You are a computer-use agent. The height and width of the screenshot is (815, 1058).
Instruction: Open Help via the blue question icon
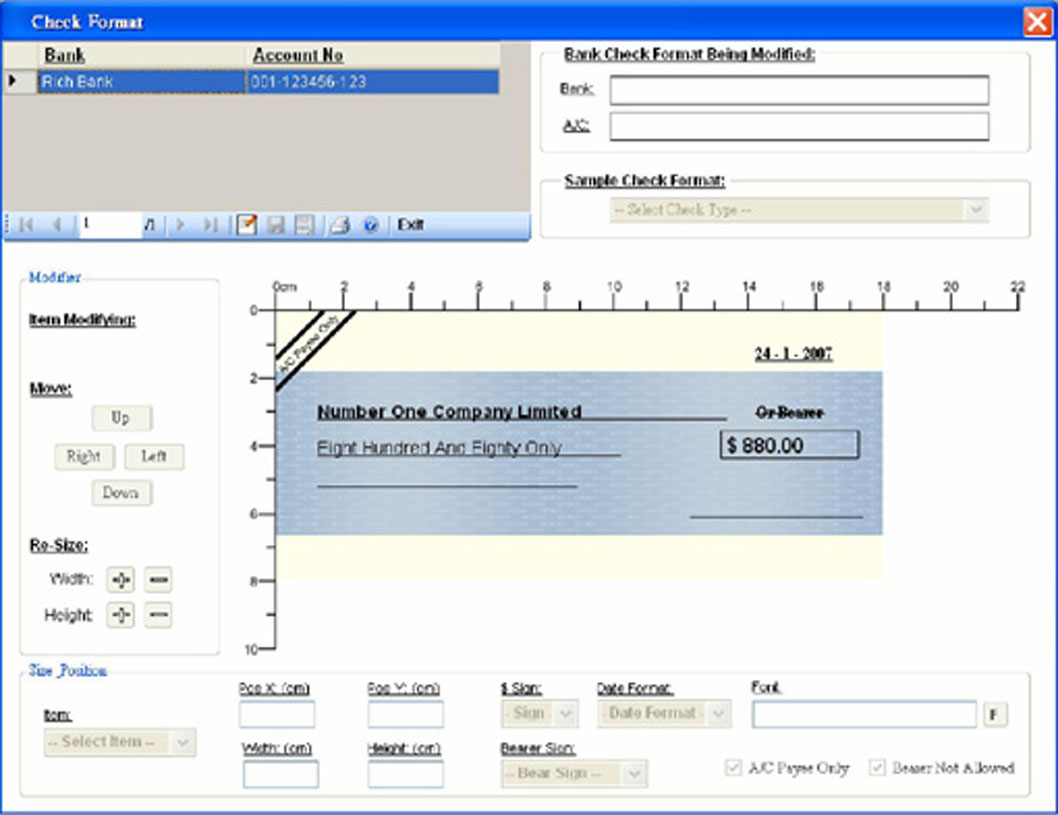point(370,225)
